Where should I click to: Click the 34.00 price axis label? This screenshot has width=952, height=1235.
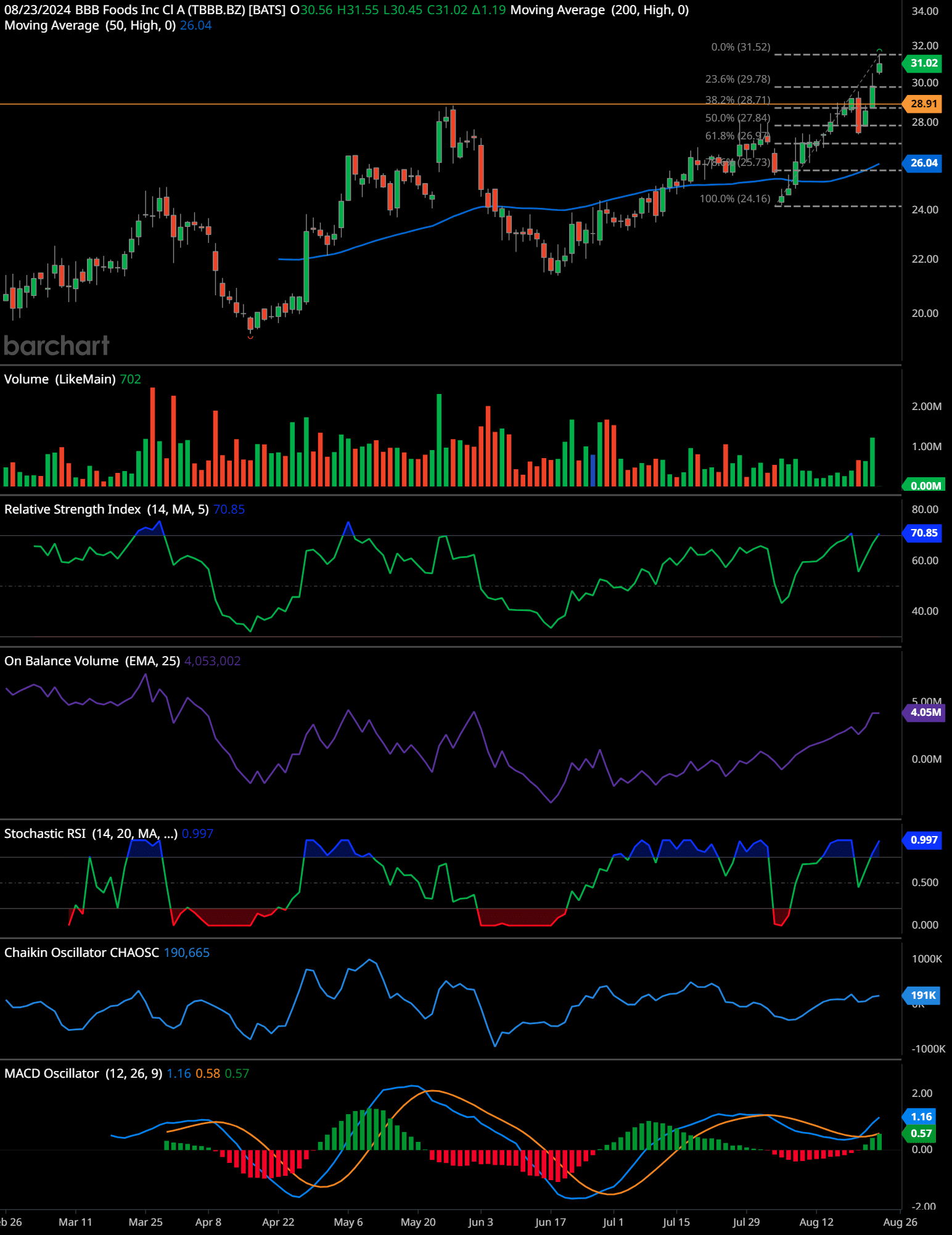click(x=925, y=11)
